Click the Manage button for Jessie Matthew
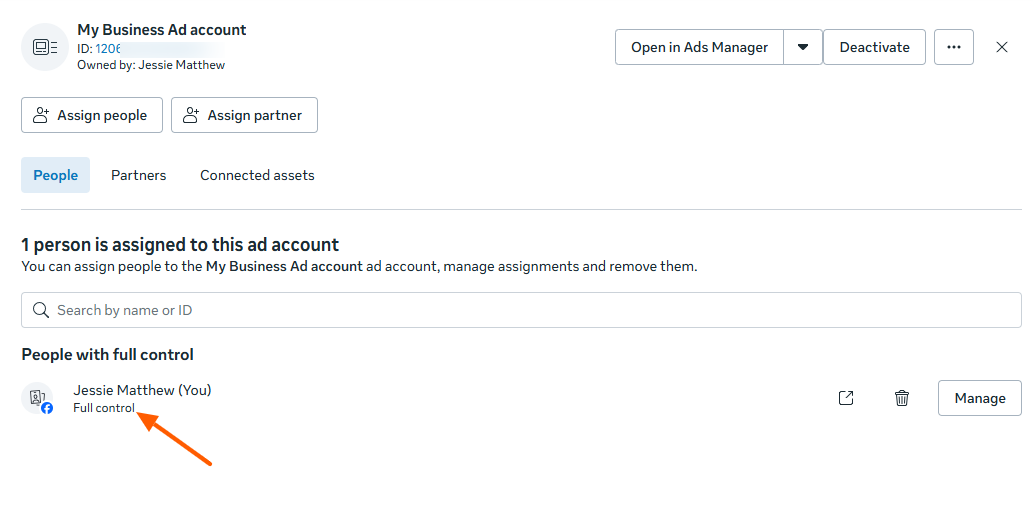Viewport: 1033px width, 505px height. tap(979, 398)
